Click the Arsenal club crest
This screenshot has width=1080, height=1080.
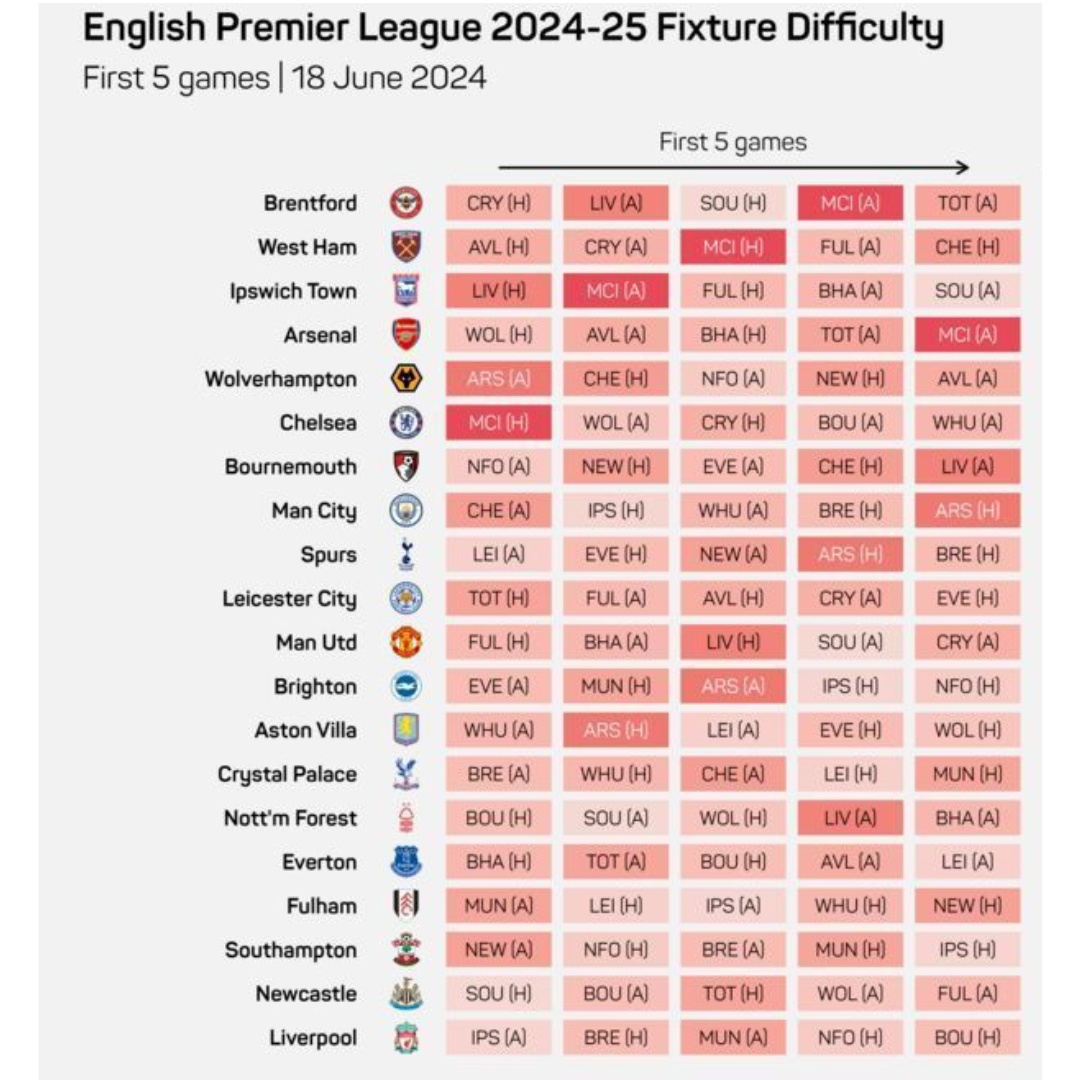pyautogui.click(x=406, y=334)
